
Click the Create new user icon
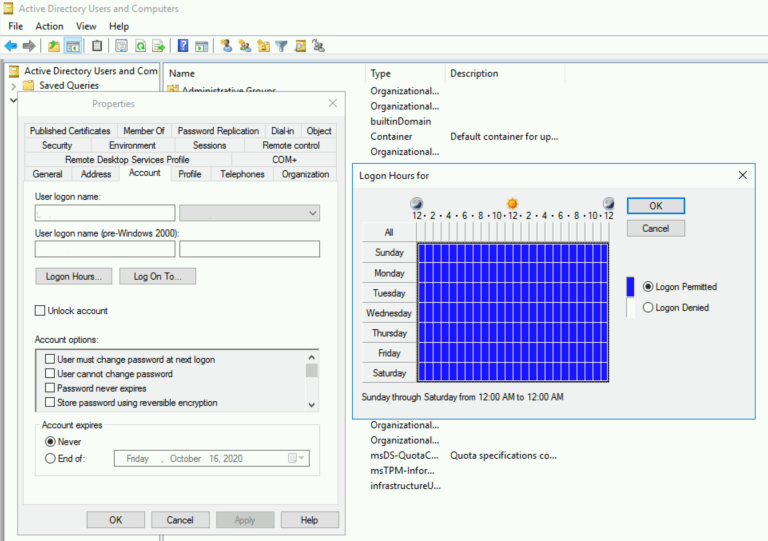226,46
